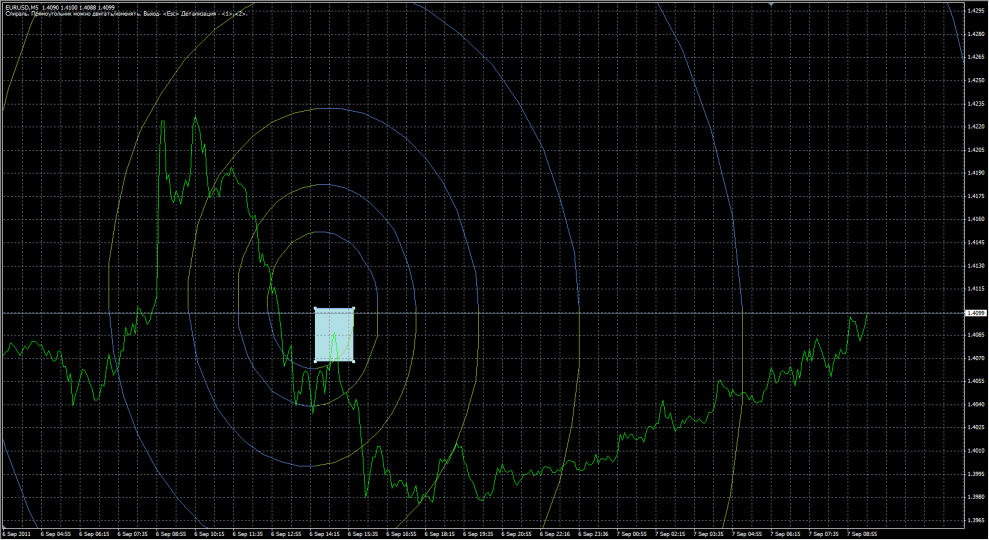Click the Russian spiral instruction comment text

coord(126,14)
